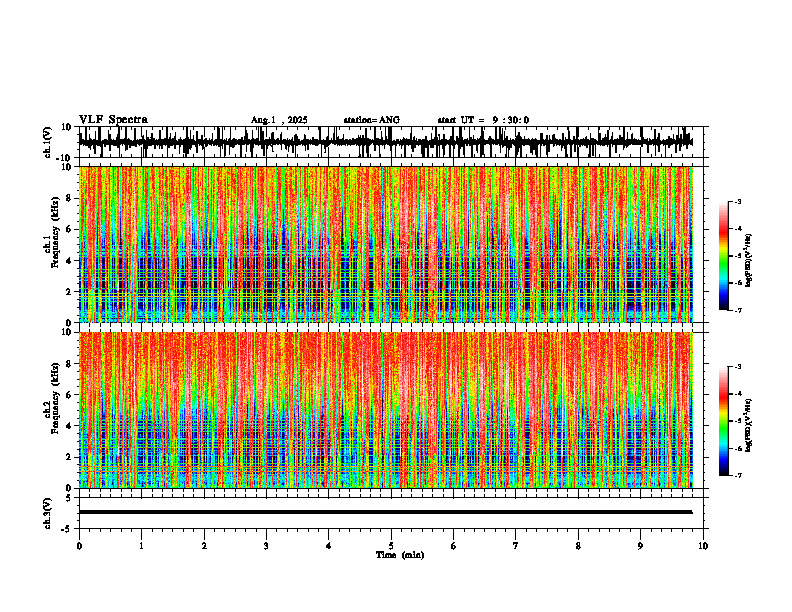The image size is (792, 612).
Task: Click the "ch.3(V)" axis label
Action: click(48, 513)
